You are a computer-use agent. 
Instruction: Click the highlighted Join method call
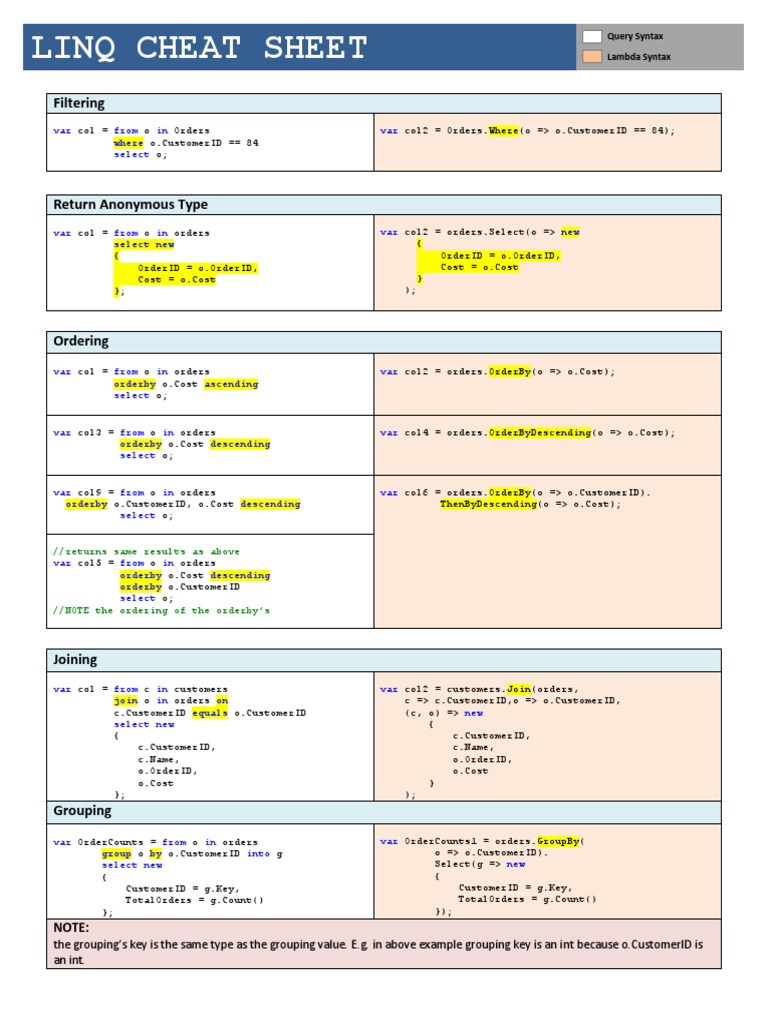click(518, 689)
